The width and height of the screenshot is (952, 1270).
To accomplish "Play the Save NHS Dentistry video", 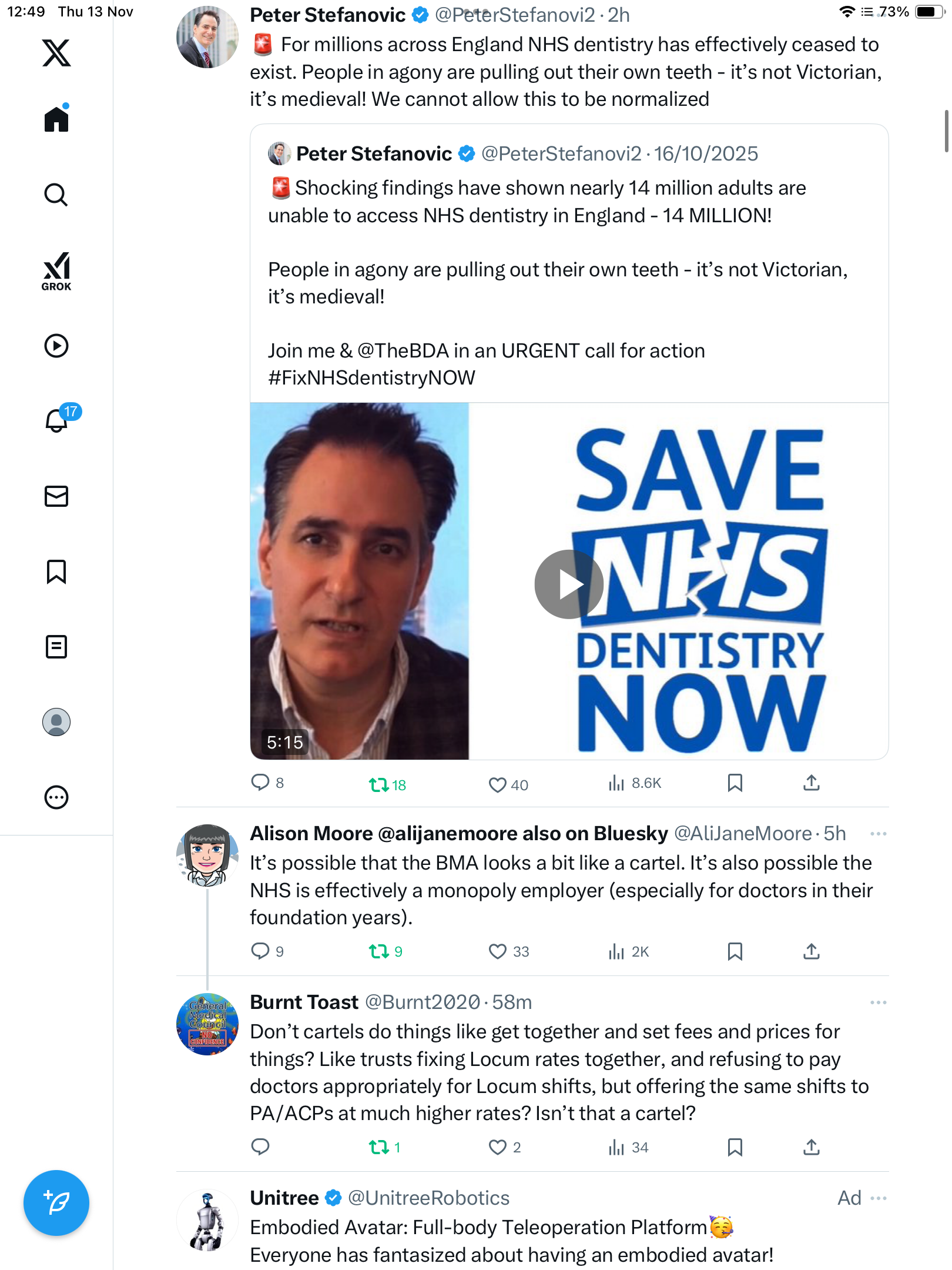I will pos(568,584).
